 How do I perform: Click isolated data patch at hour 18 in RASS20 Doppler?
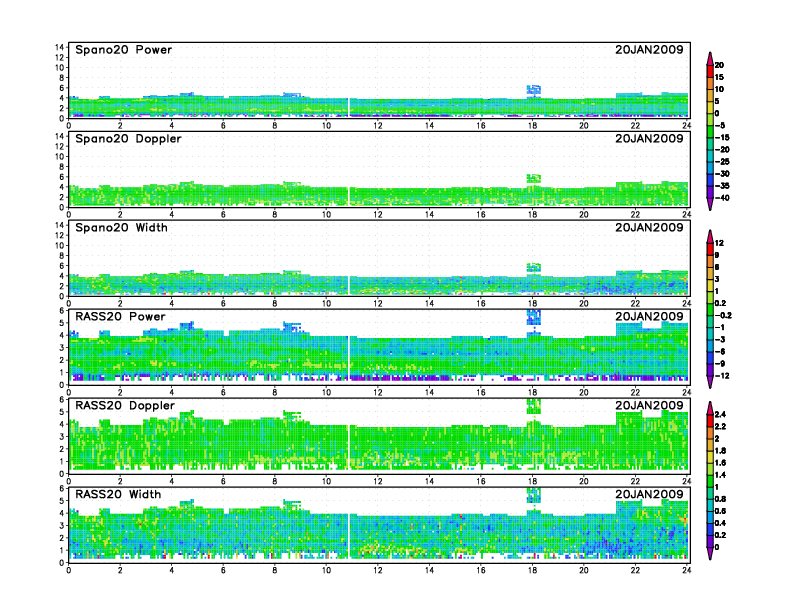coord(534,406)
